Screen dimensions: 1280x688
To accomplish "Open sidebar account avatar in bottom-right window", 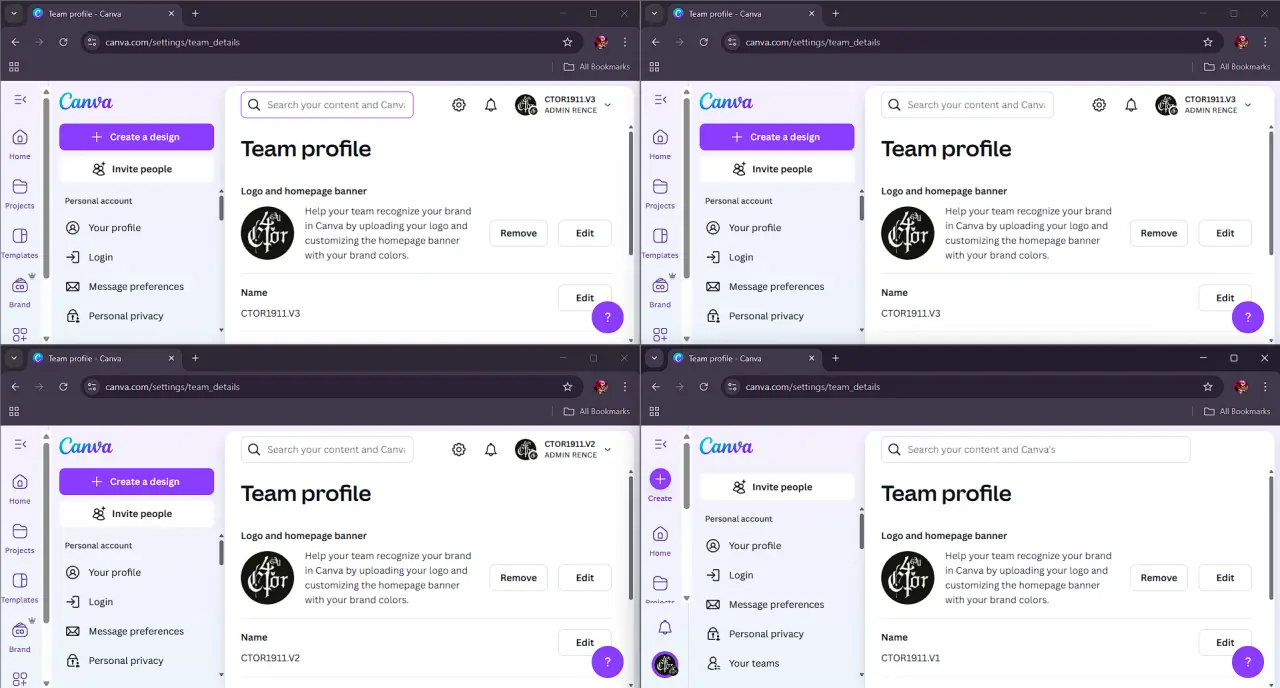I will point(665,663).
